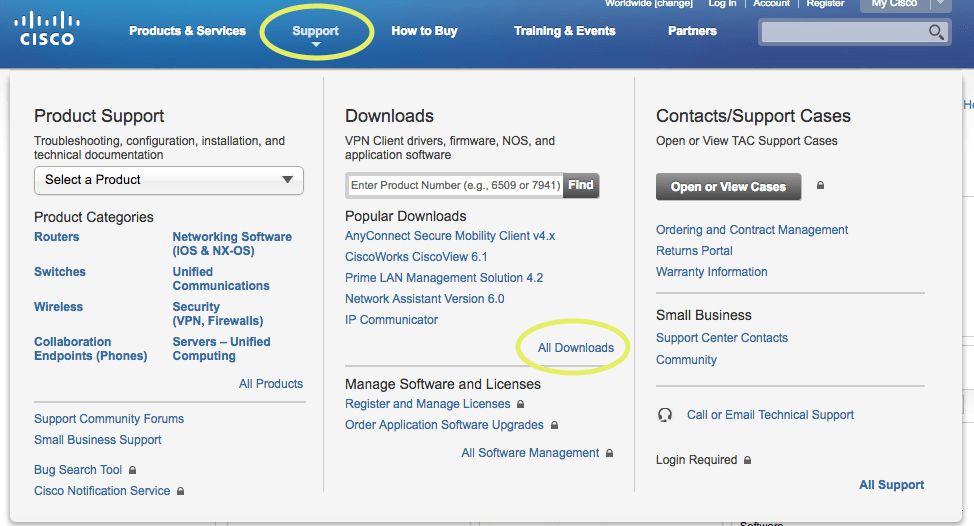Image resolution: width=974 pixels, height=526 pixels.
Task: Click the top search input box
Action: [x=843, y=32]
